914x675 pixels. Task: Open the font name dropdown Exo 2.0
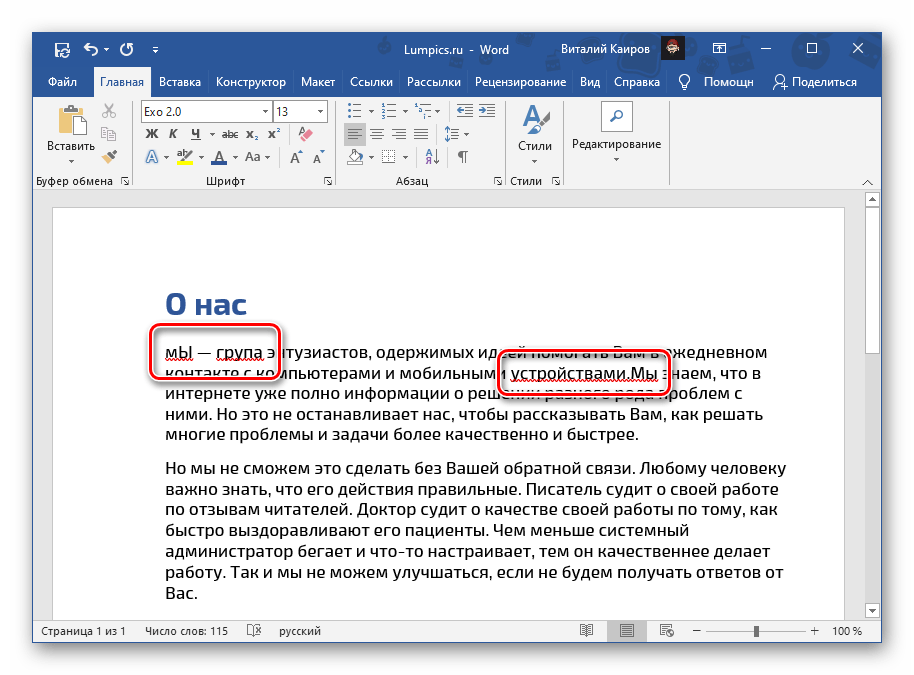[265, 111]
